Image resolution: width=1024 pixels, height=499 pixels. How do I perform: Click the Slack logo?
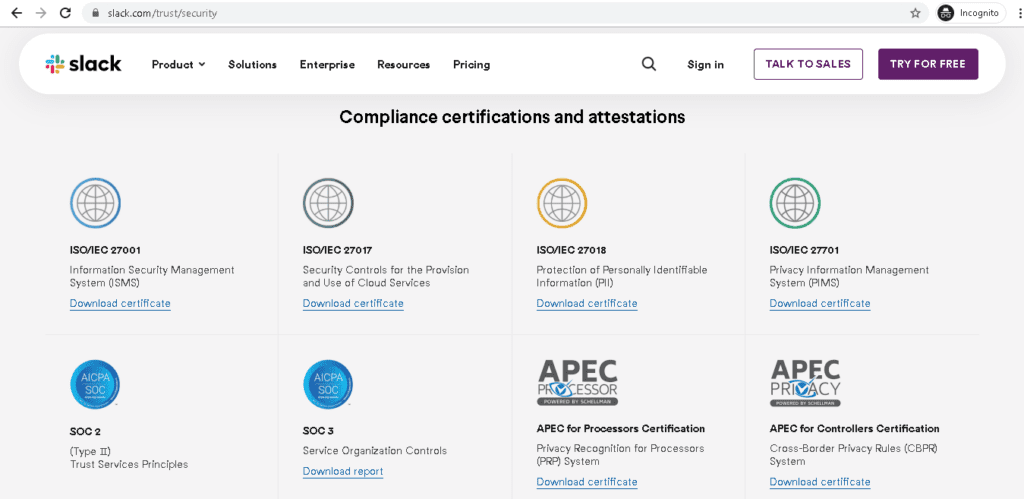(x=83, y=64)
